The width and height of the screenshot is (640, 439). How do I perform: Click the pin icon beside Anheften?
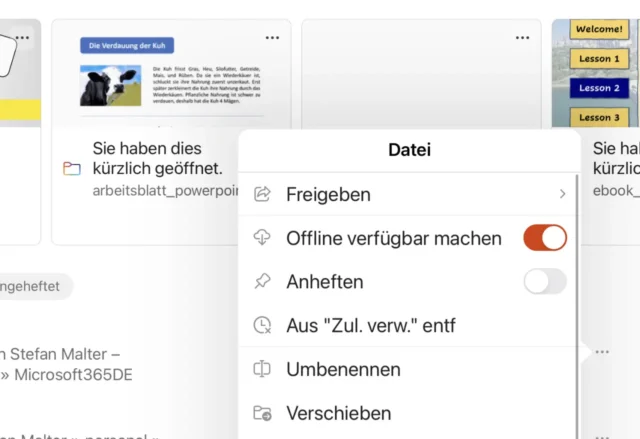(263, 282)
